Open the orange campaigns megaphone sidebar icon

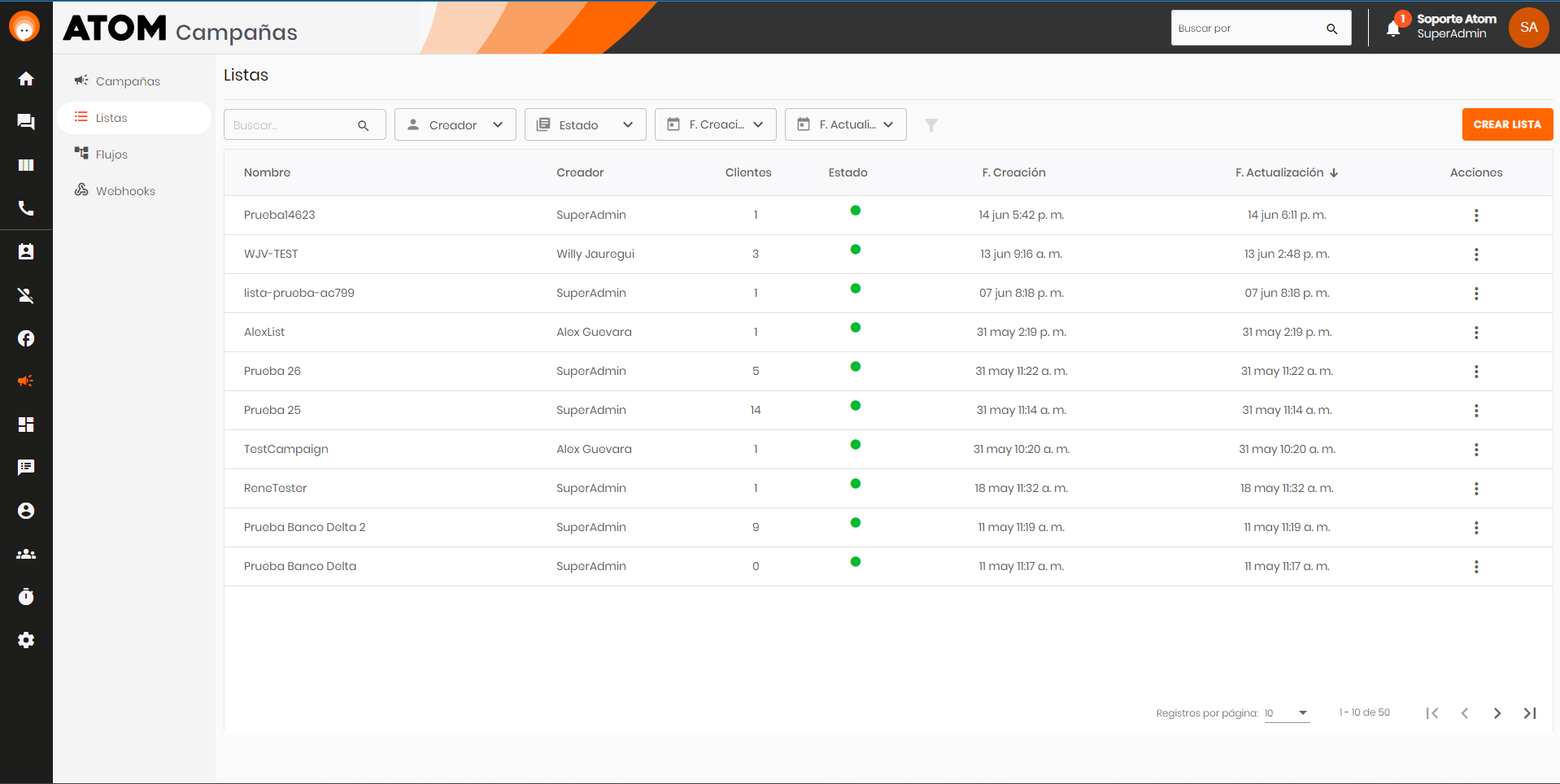26,381
